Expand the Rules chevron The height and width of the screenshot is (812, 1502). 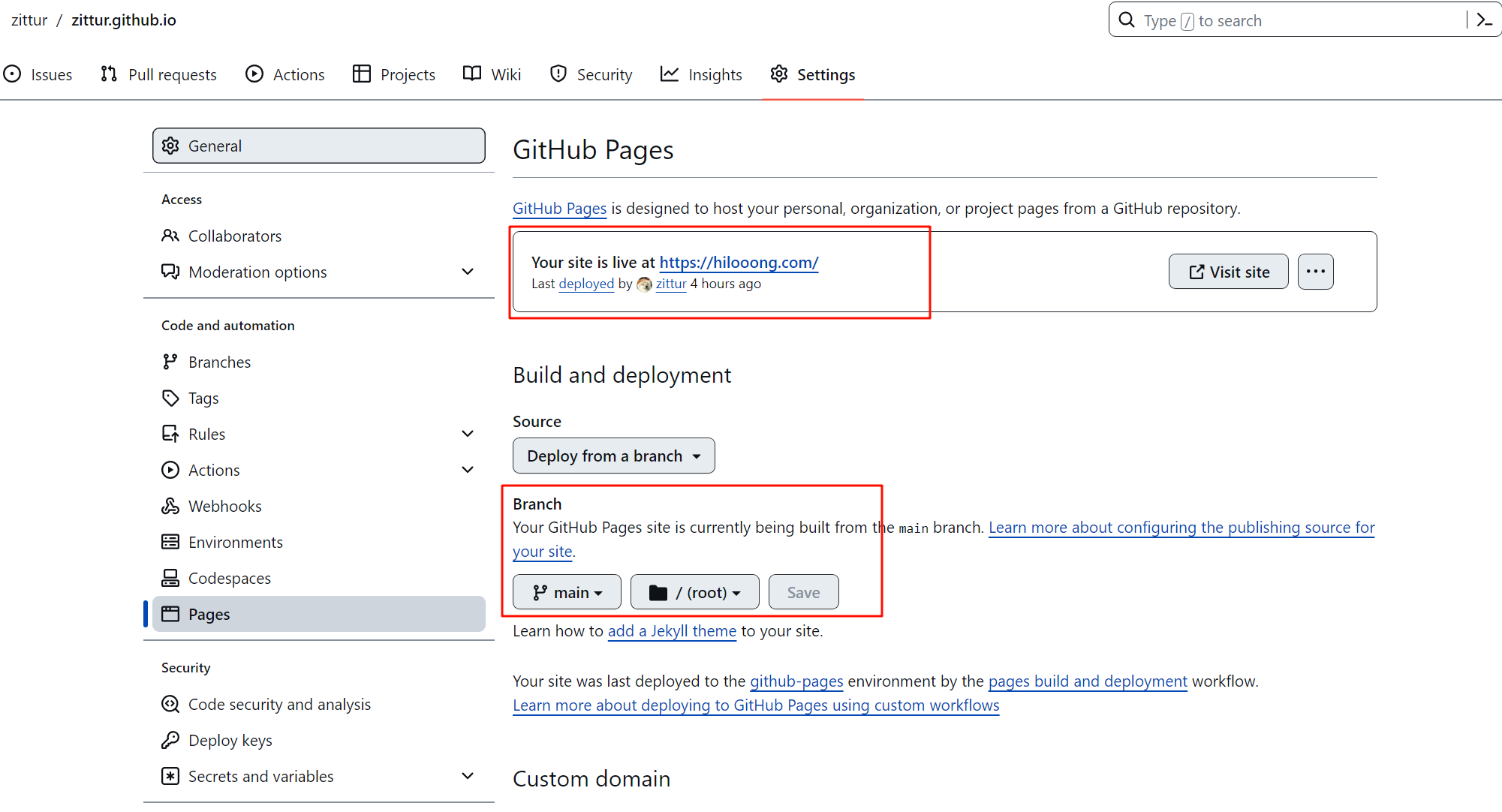click(x=468, y=434)
